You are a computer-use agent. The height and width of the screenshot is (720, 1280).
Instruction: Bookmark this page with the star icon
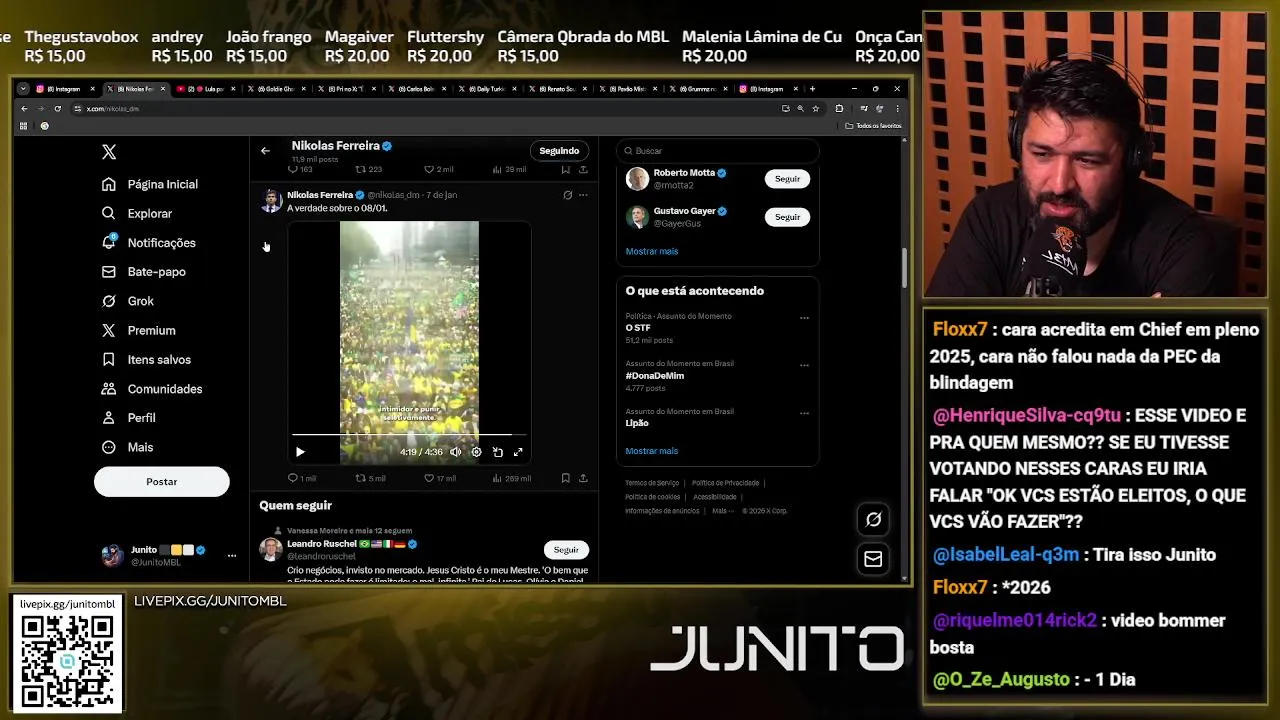pyautogui.click(x=816, y=108)
